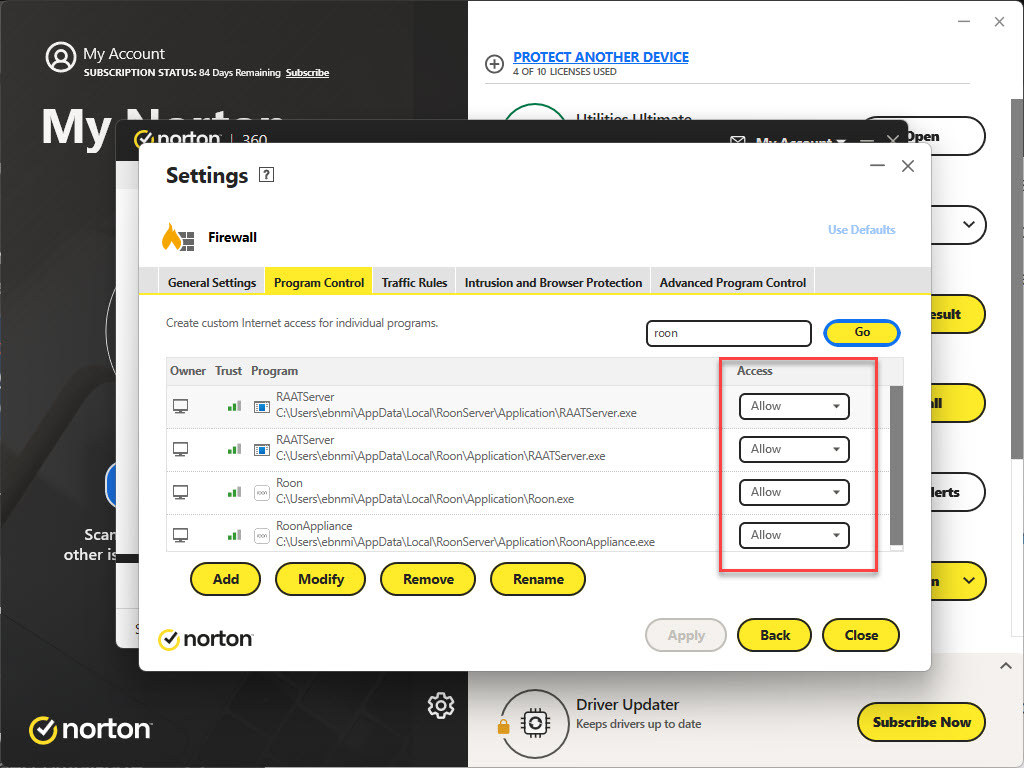Screen dimensions: 1024x768
Task: Click the mail icon in Norton 360 window
Action: [x=737, y=140]
